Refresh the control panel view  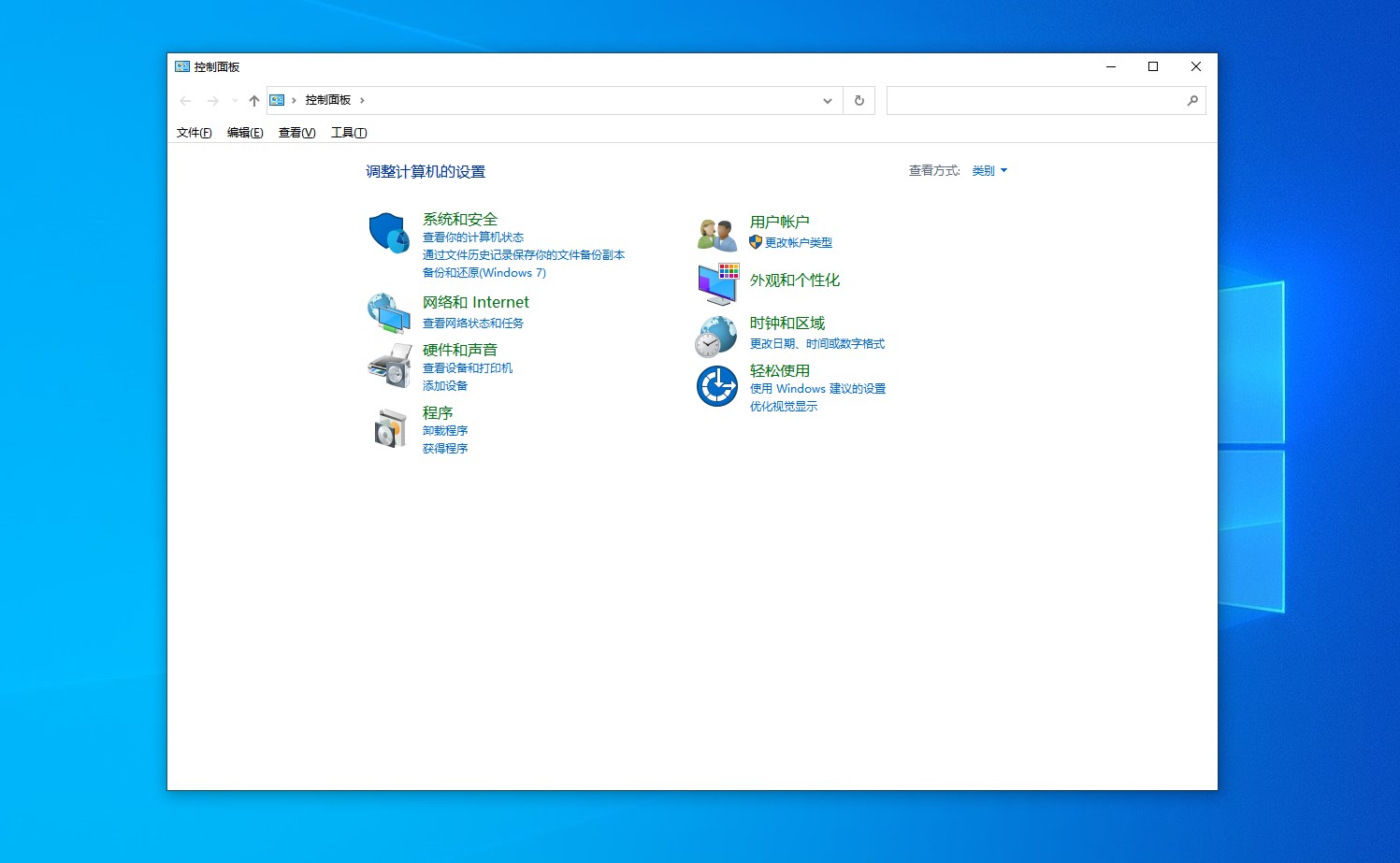tap(859, 101)
